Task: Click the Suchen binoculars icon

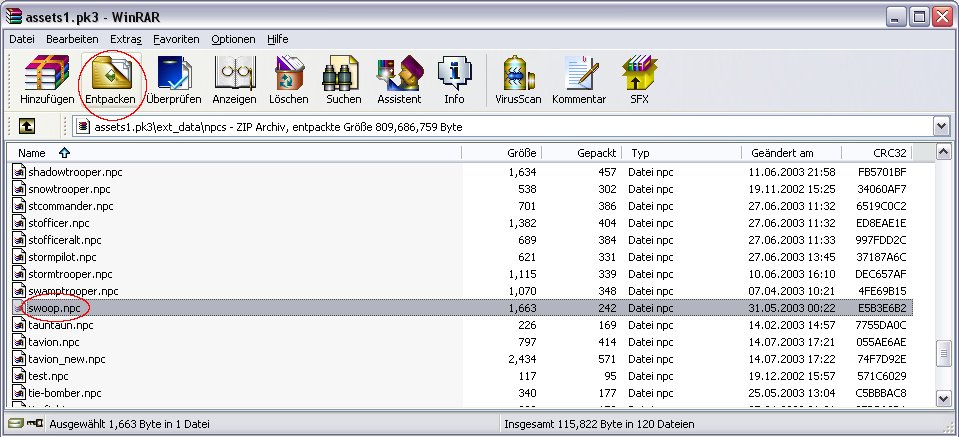Action: point(343,80)
